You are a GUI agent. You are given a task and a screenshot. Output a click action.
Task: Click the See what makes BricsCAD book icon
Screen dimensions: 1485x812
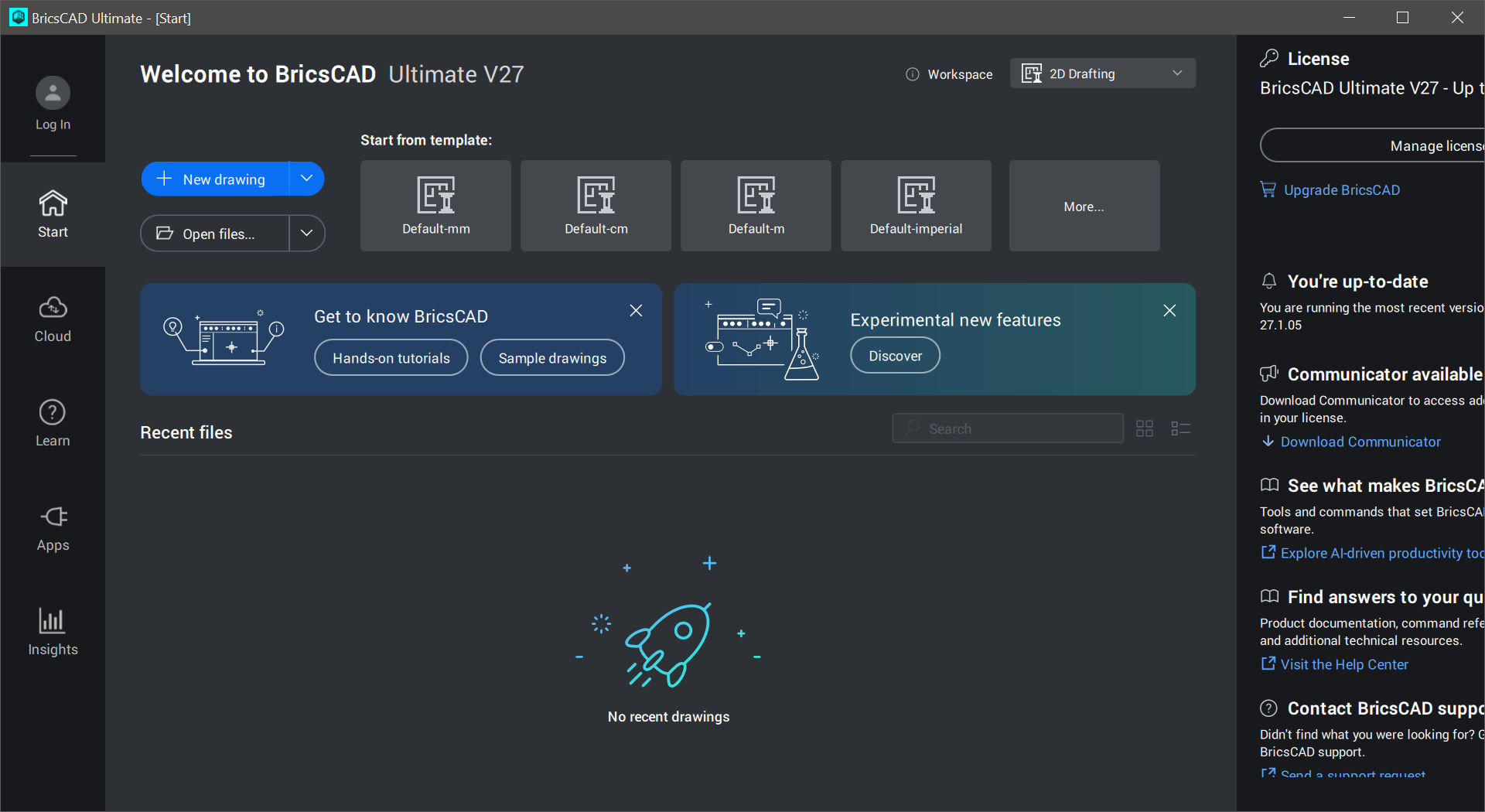pyautogui.click(x=1269, y=485)
